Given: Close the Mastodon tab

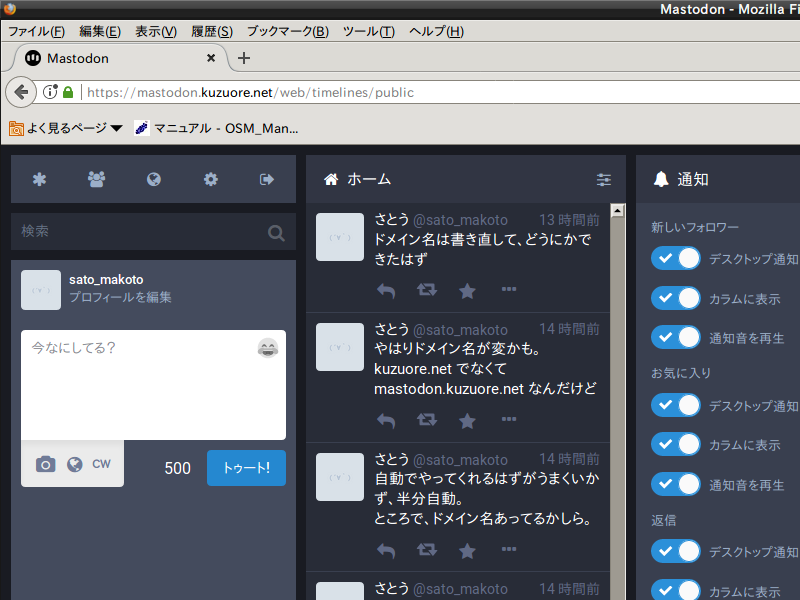Looking at the screenshot, I should 211,58.
